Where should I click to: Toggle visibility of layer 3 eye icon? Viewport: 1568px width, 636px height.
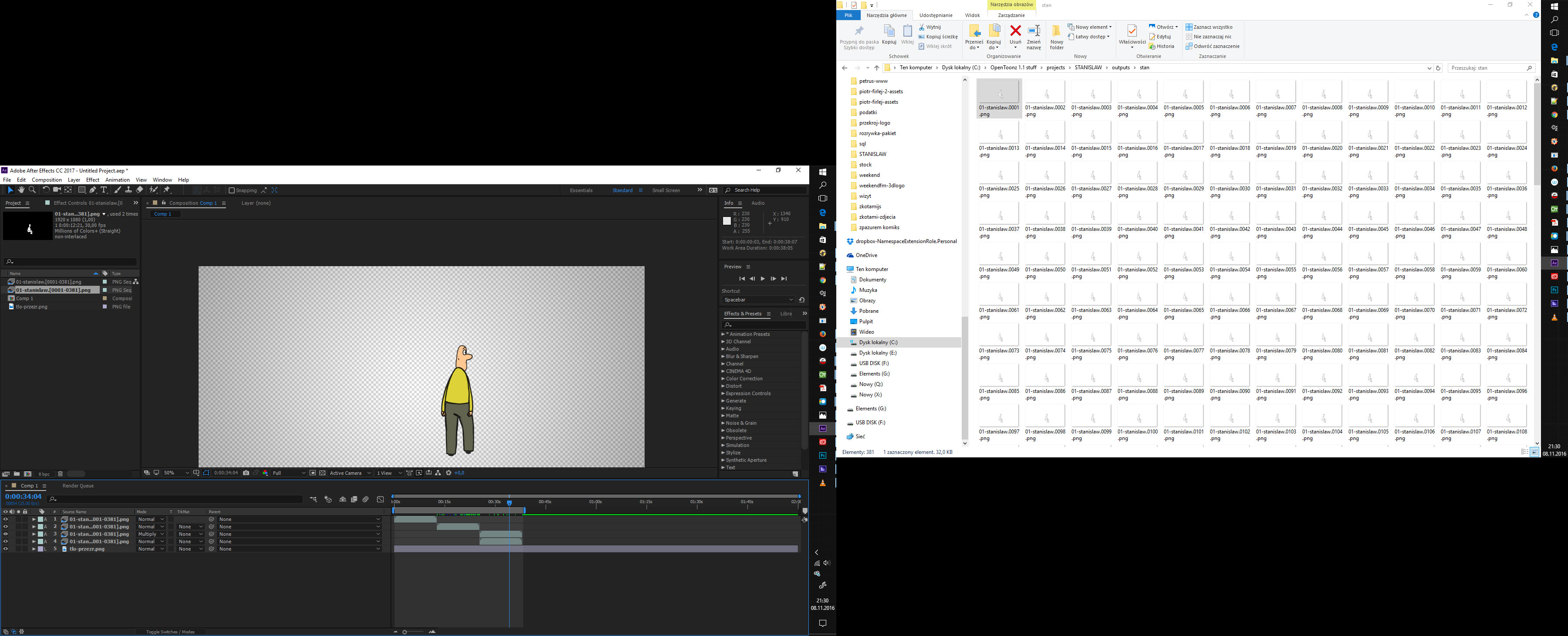6,535
